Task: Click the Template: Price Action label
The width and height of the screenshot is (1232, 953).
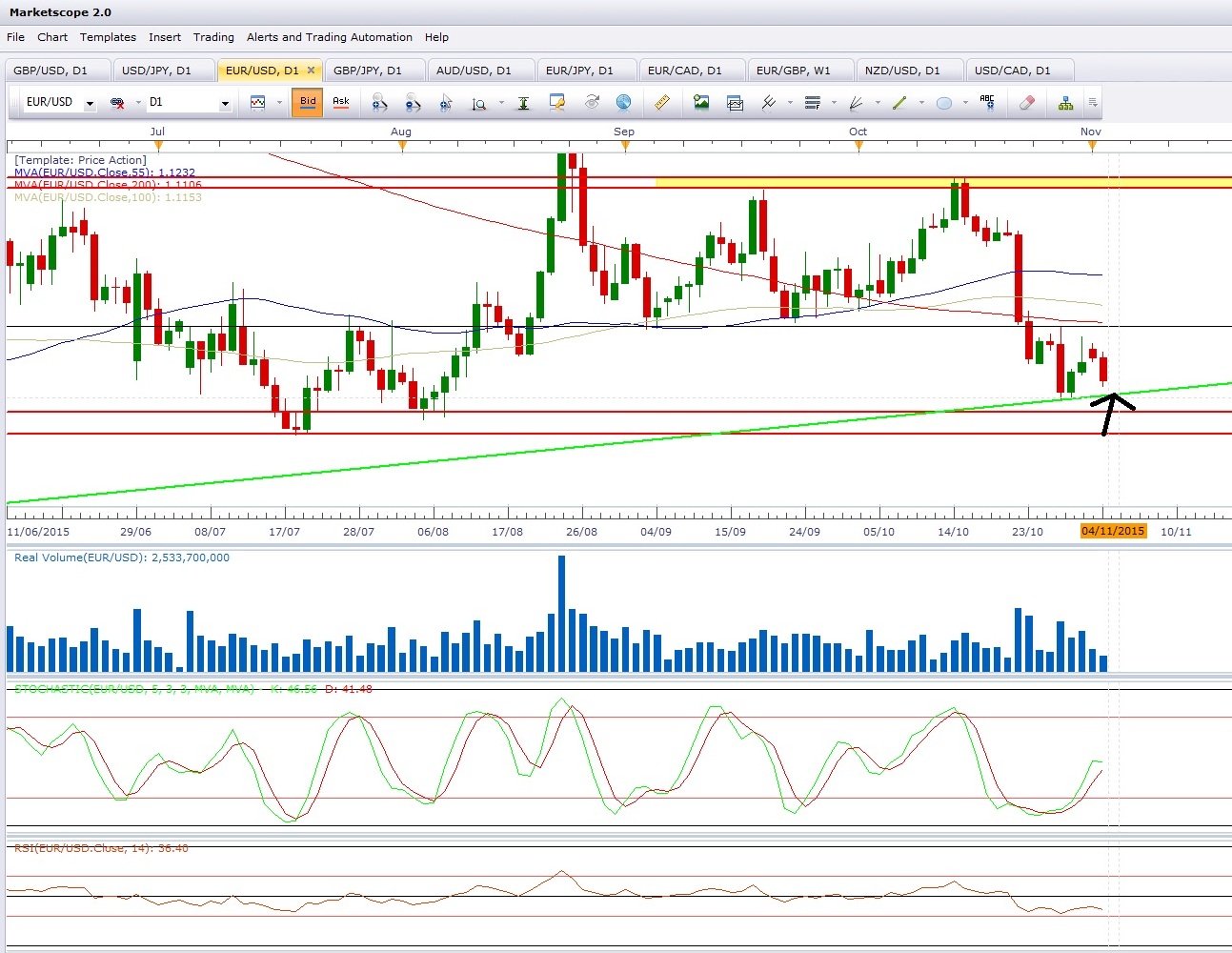Action: click(81, 160)
